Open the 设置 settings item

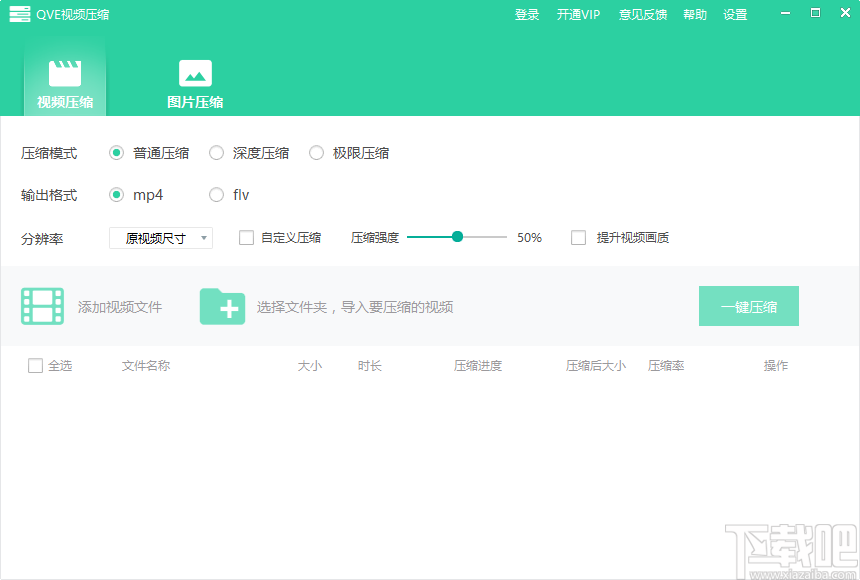coord(735,14)
